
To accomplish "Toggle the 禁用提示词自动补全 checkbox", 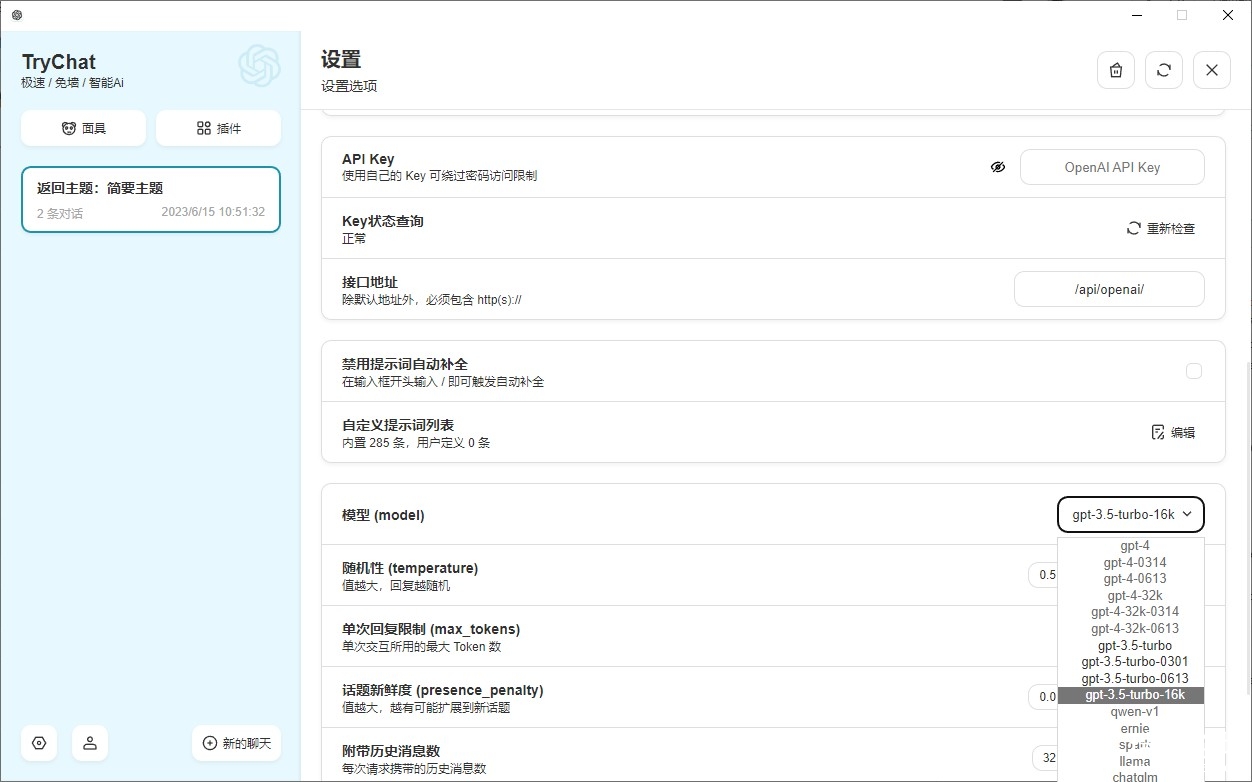I will point(1194,371).
